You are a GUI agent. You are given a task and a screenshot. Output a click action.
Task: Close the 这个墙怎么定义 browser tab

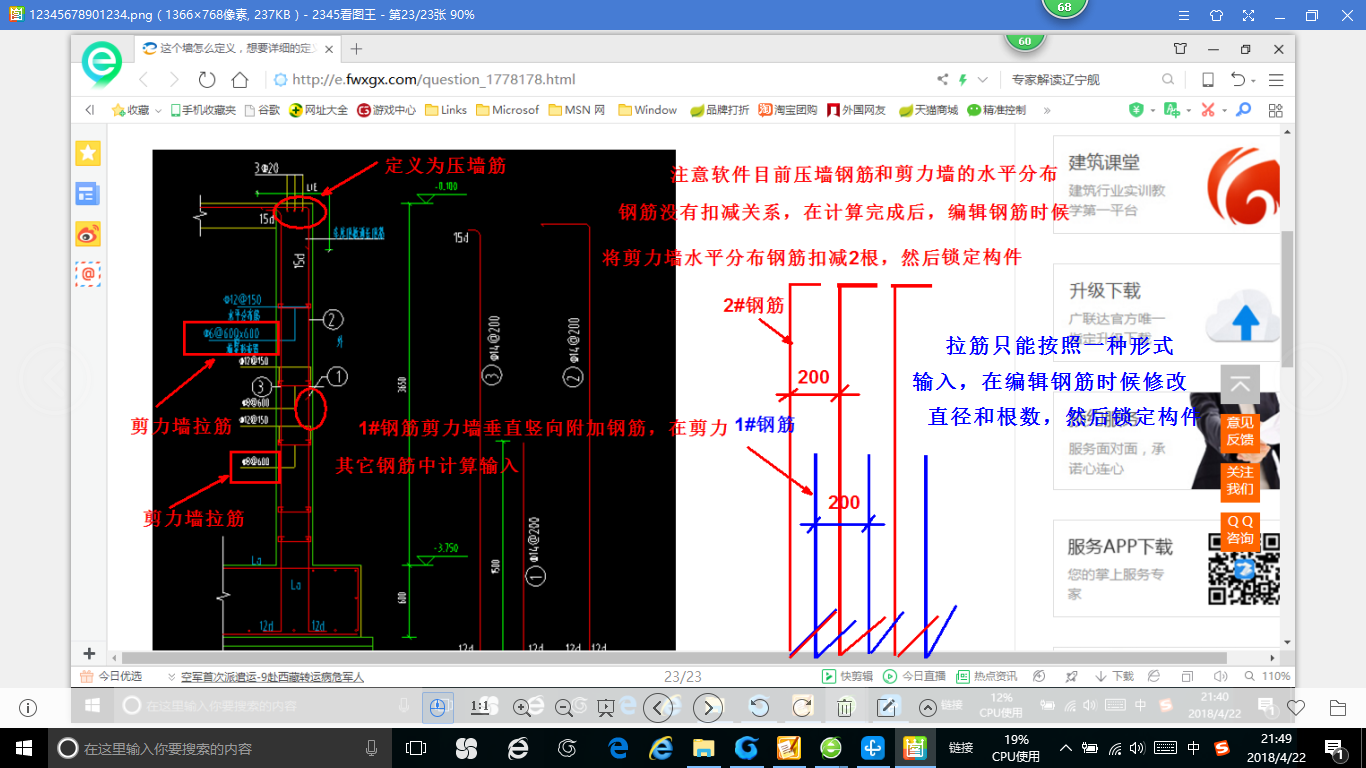pos(331,48)
